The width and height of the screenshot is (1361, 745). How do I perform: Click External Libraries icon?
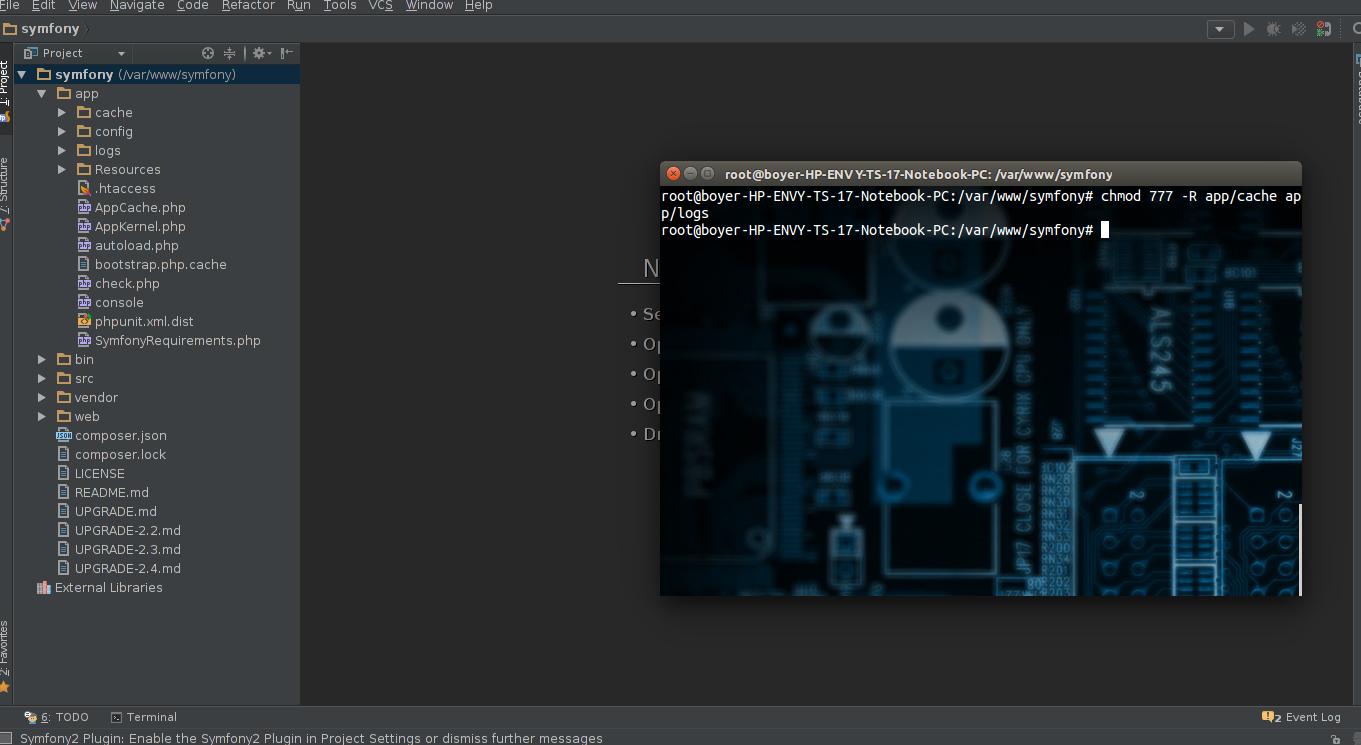(43, 587)
